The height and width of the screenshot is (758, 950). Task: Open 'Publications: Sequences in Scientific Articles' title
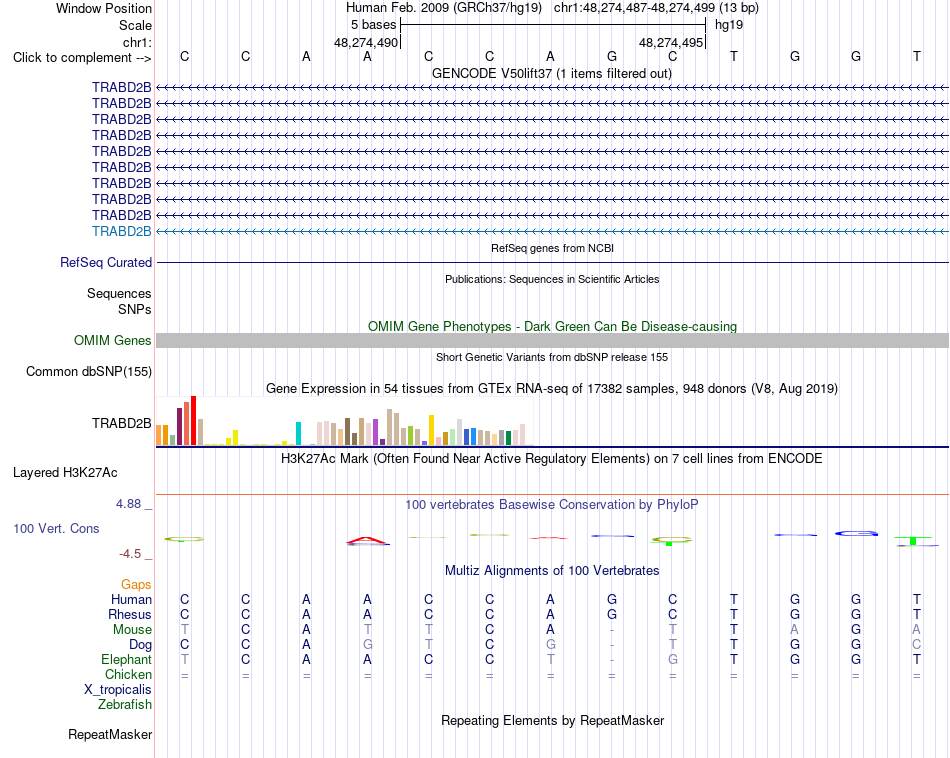click(552, 279)
